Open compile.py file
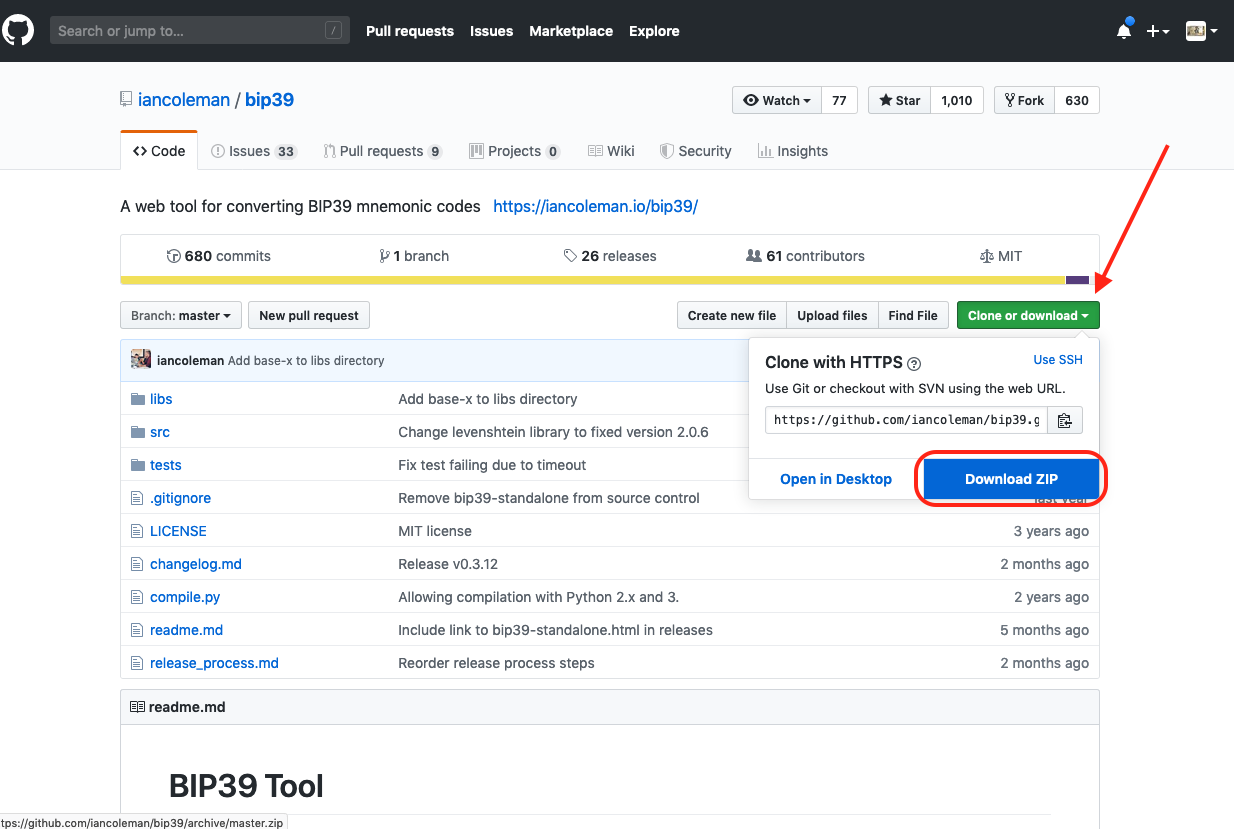The width and height of the screenshot is (1234, 829). pyautogui.click(x=185, y=597)
